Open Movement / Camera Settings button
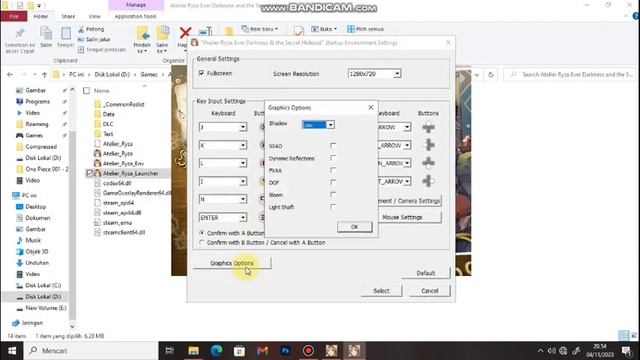This screenshot has width=640, height=360. [x=409, y=201]
